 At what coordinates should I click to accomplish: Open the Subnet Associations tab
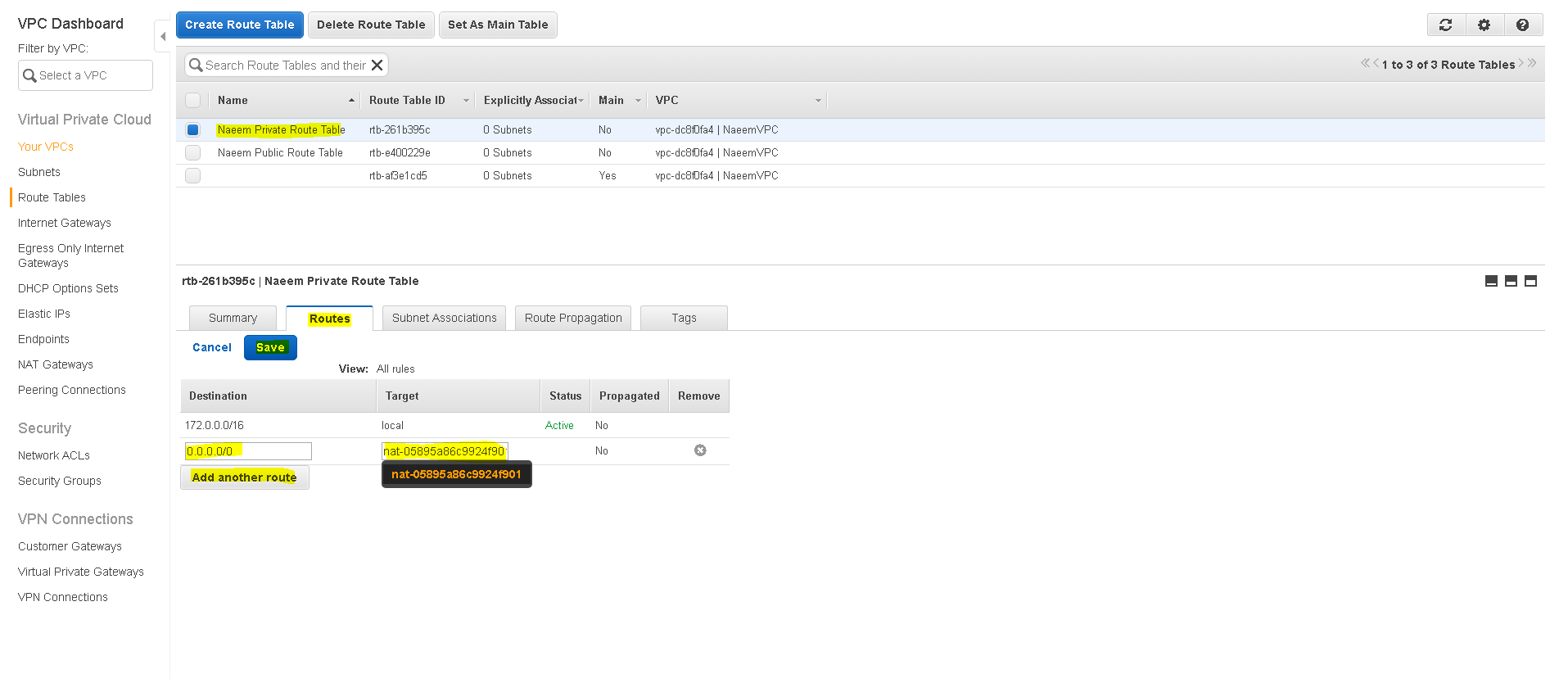[444, 318]
